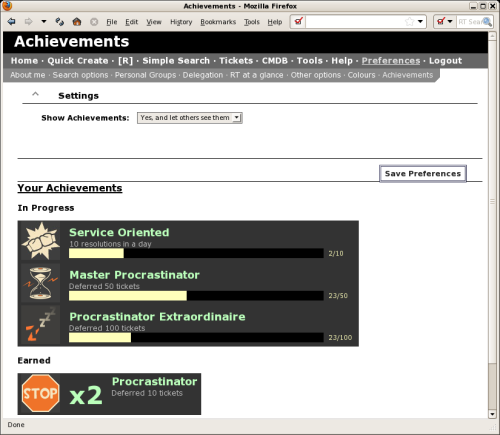This screenshot has width=500, height=435.
Task: Click the browser Back arrow
Action: [12, 22]
